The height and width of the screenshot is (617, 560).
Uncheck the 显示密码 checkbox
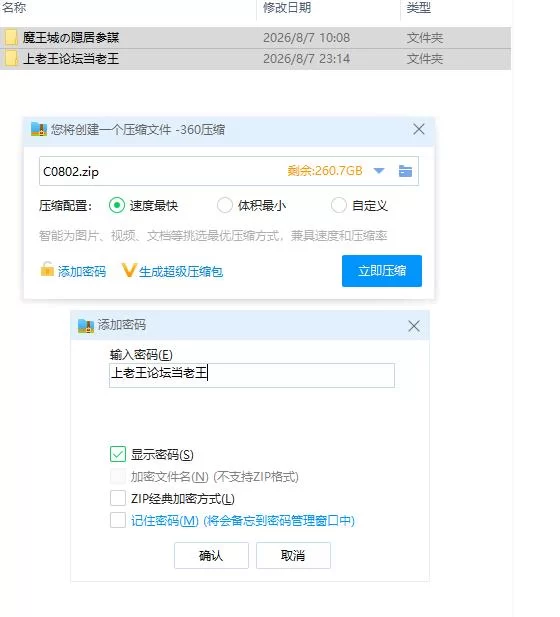[118, 454]
